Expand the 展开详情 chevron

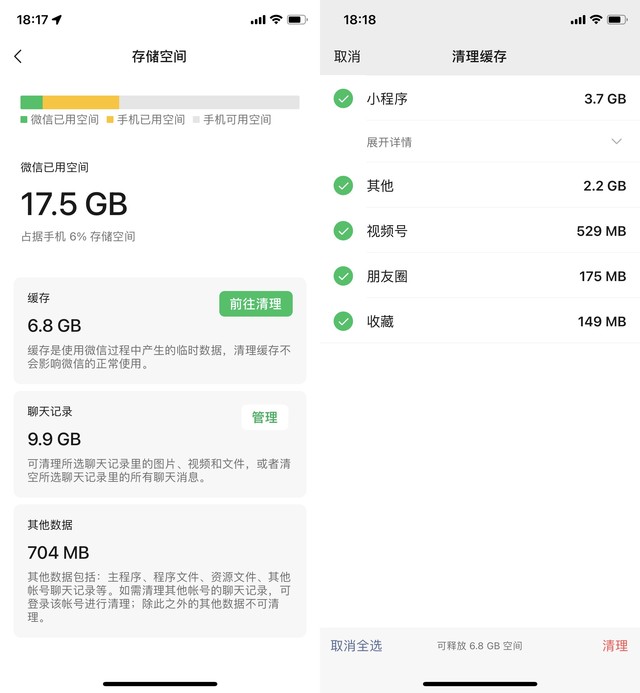[617, 141]
